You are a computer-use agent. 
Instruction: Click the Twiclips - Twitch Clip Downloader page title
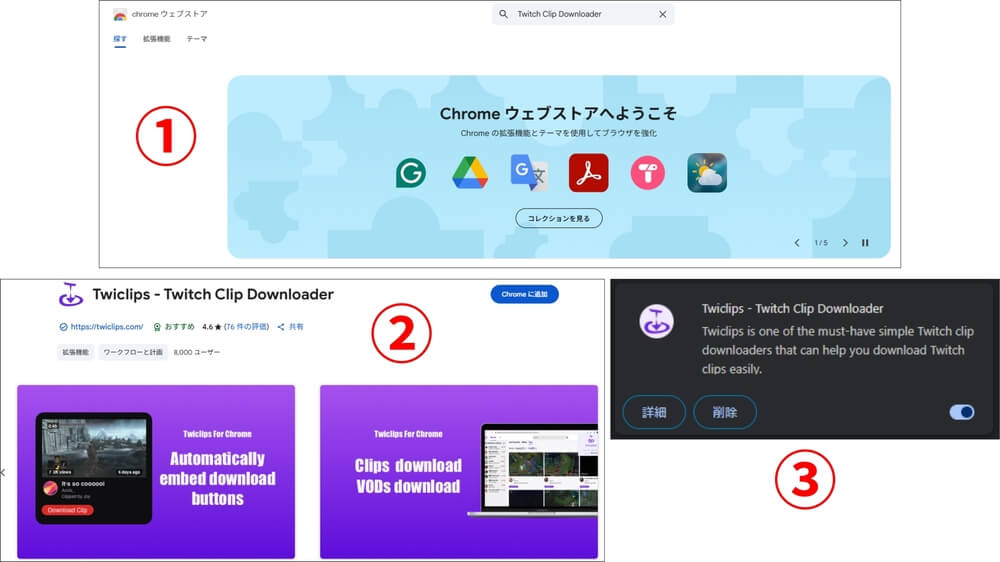click(213, 294)
